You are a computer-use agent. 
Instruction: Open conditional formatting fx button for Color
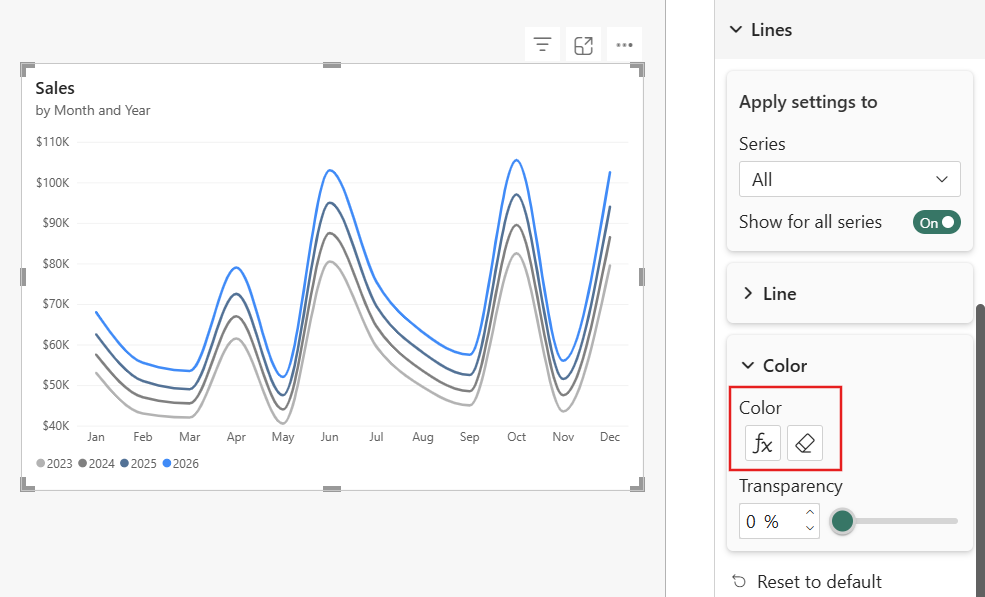(x=763, y=443)
